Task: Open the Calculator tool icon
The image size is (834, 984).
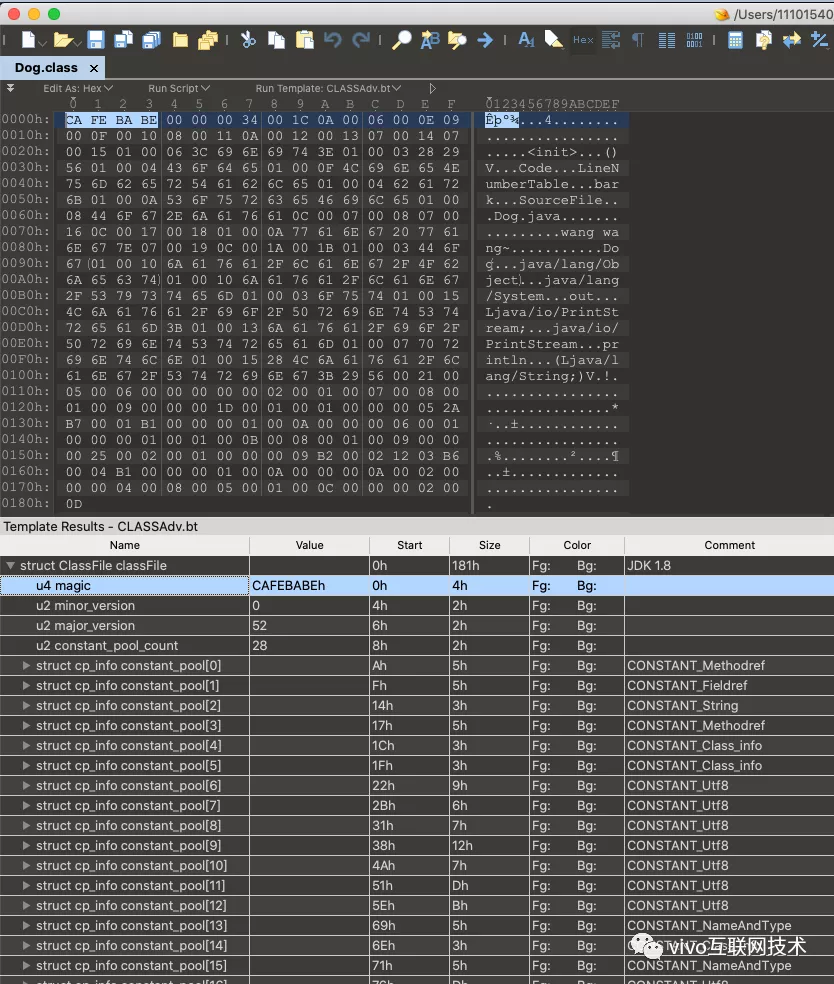Action: 735,40
